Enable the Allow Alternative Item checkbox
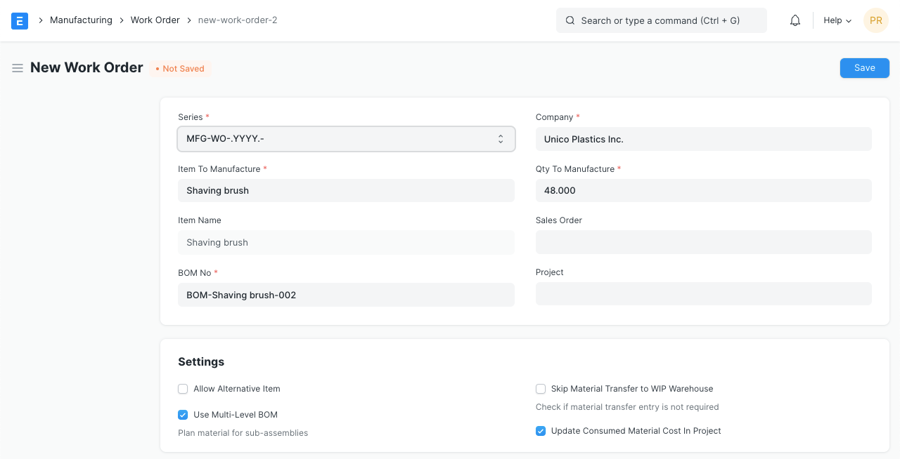This screenshot has width=900, height=459. 183,389
